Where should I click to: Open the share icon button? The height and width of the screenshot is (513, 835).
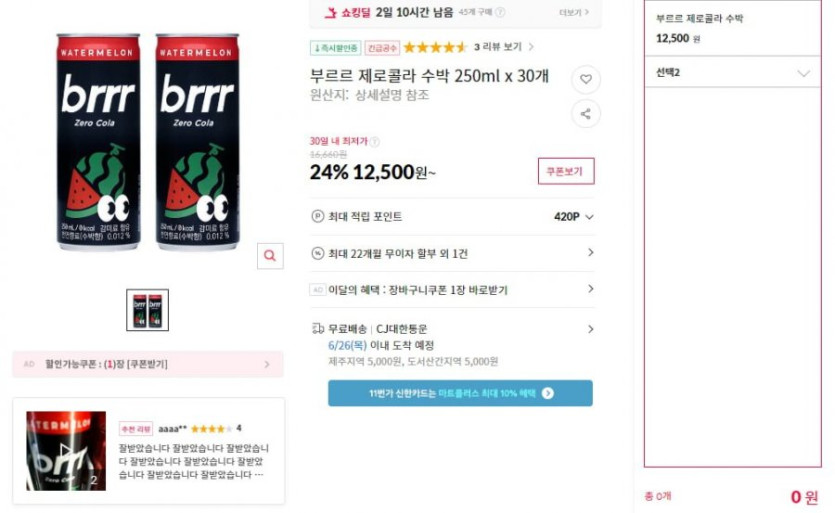(586, 114)
